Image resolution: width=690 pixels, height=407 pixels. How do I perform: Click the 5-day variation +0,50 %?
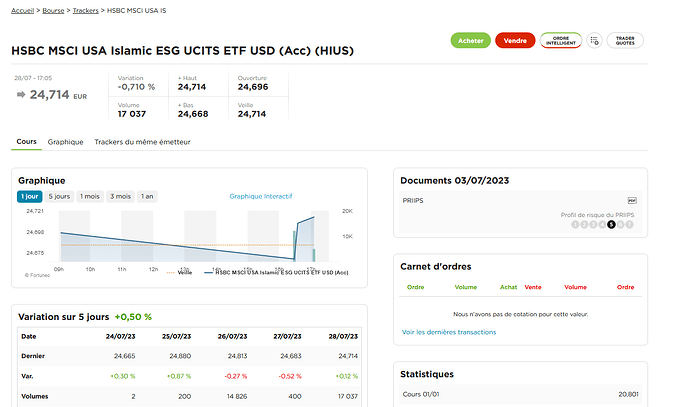tap(133, 317)
